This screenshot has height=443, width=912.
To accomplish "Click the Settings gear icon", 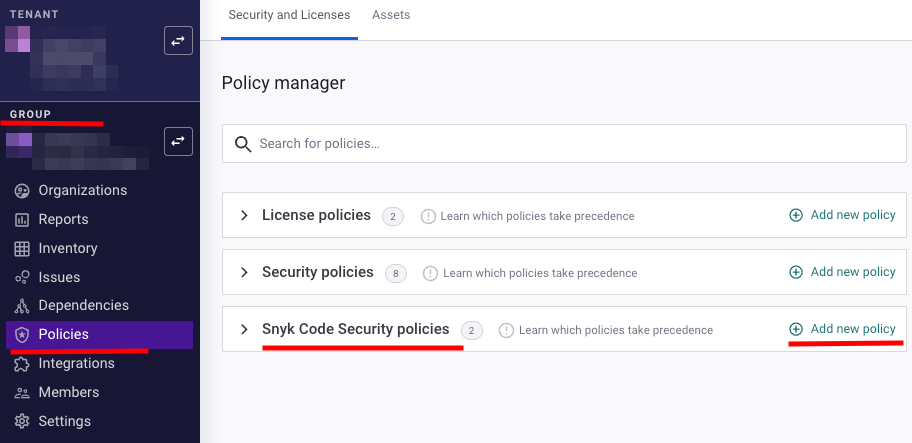I will (22, 421).
